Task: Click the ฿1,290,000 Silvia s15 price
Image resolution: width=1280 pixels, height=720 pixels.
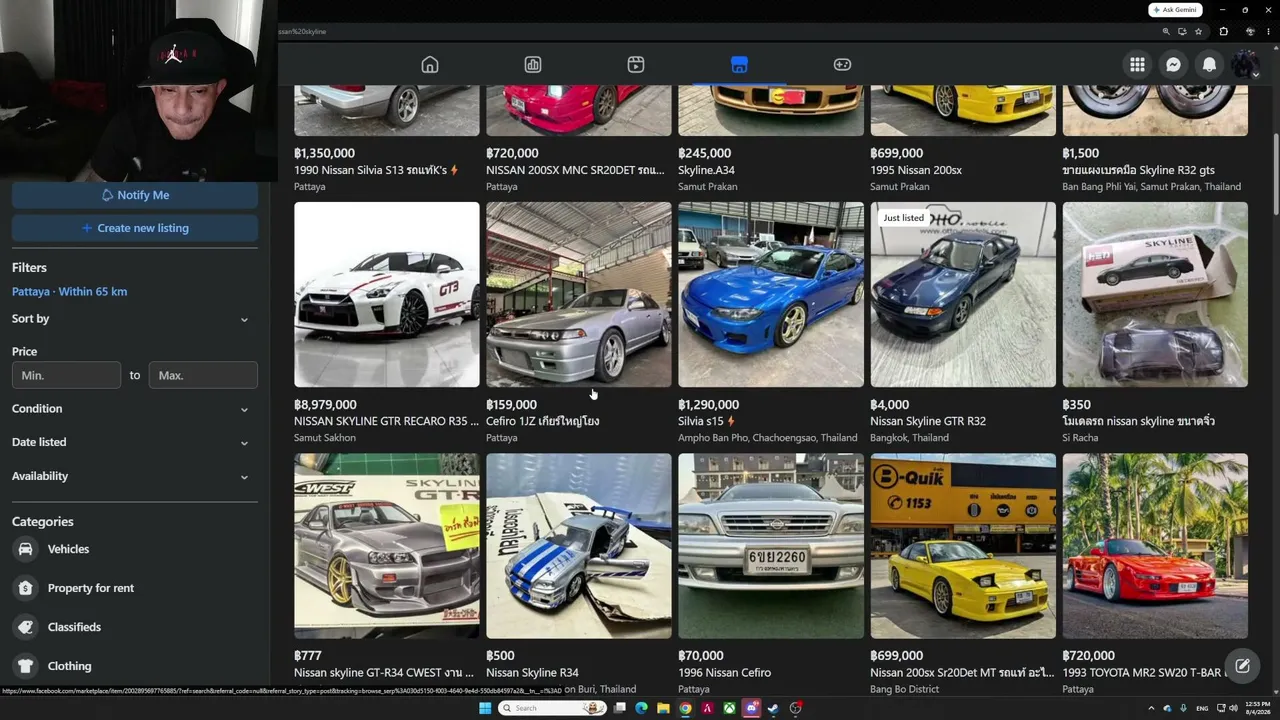Action: point(709,405)
